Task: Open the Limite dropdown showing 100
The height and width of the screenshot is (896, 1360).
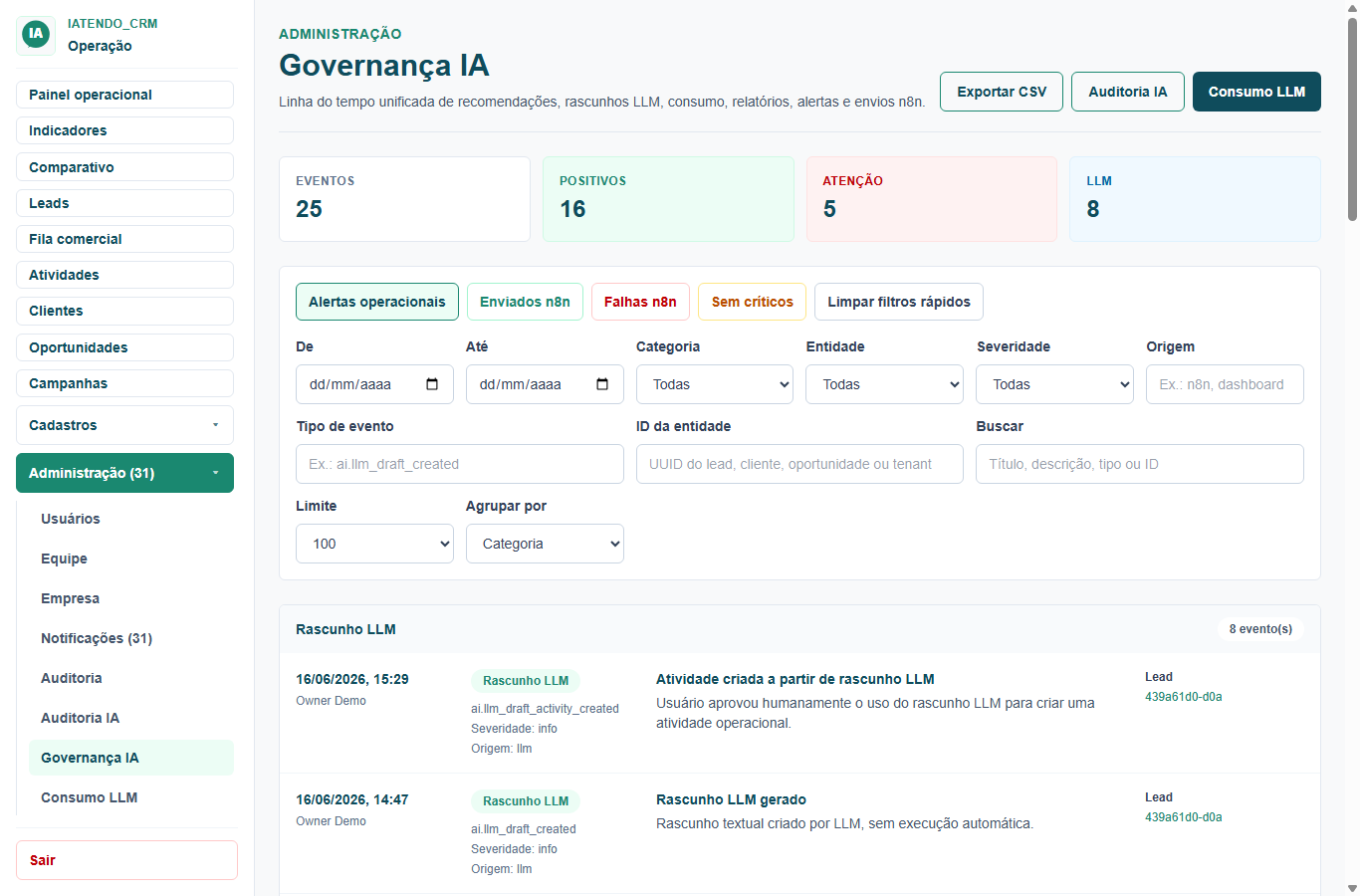Action: [x=374, y=544]
